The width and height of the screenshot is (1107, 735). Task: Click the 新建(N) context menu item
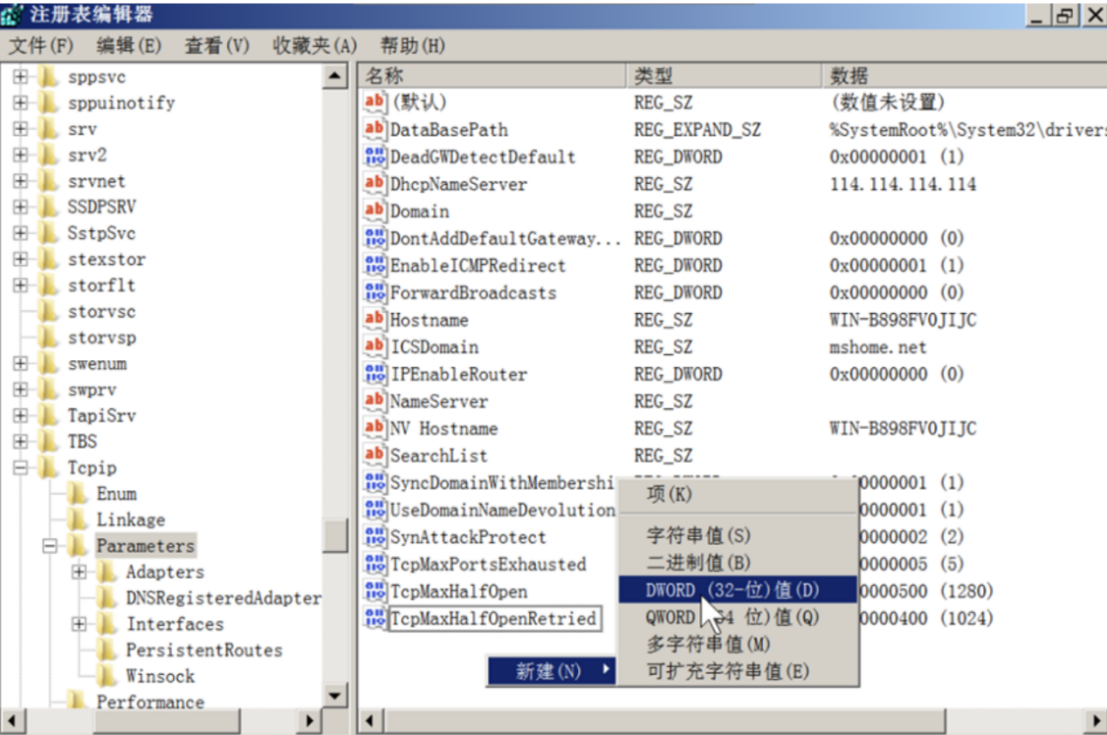[551, 671]
